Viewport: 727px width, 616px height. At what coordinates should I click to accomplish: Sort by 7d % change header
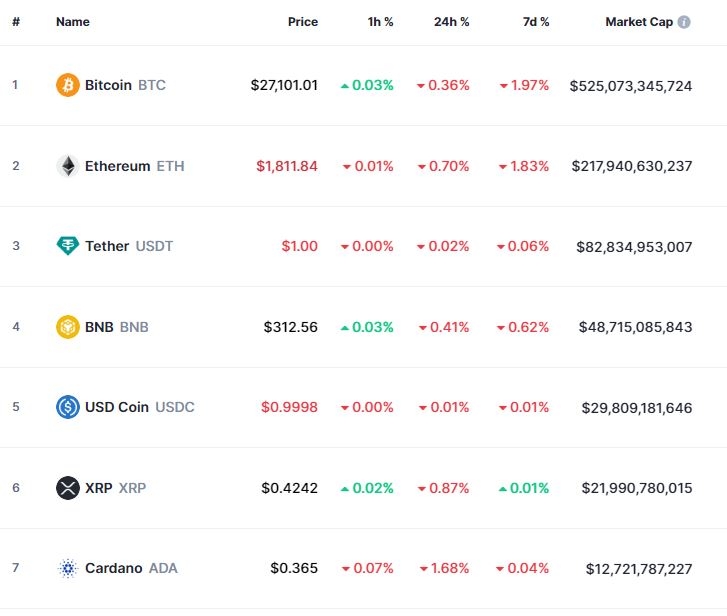536,22
